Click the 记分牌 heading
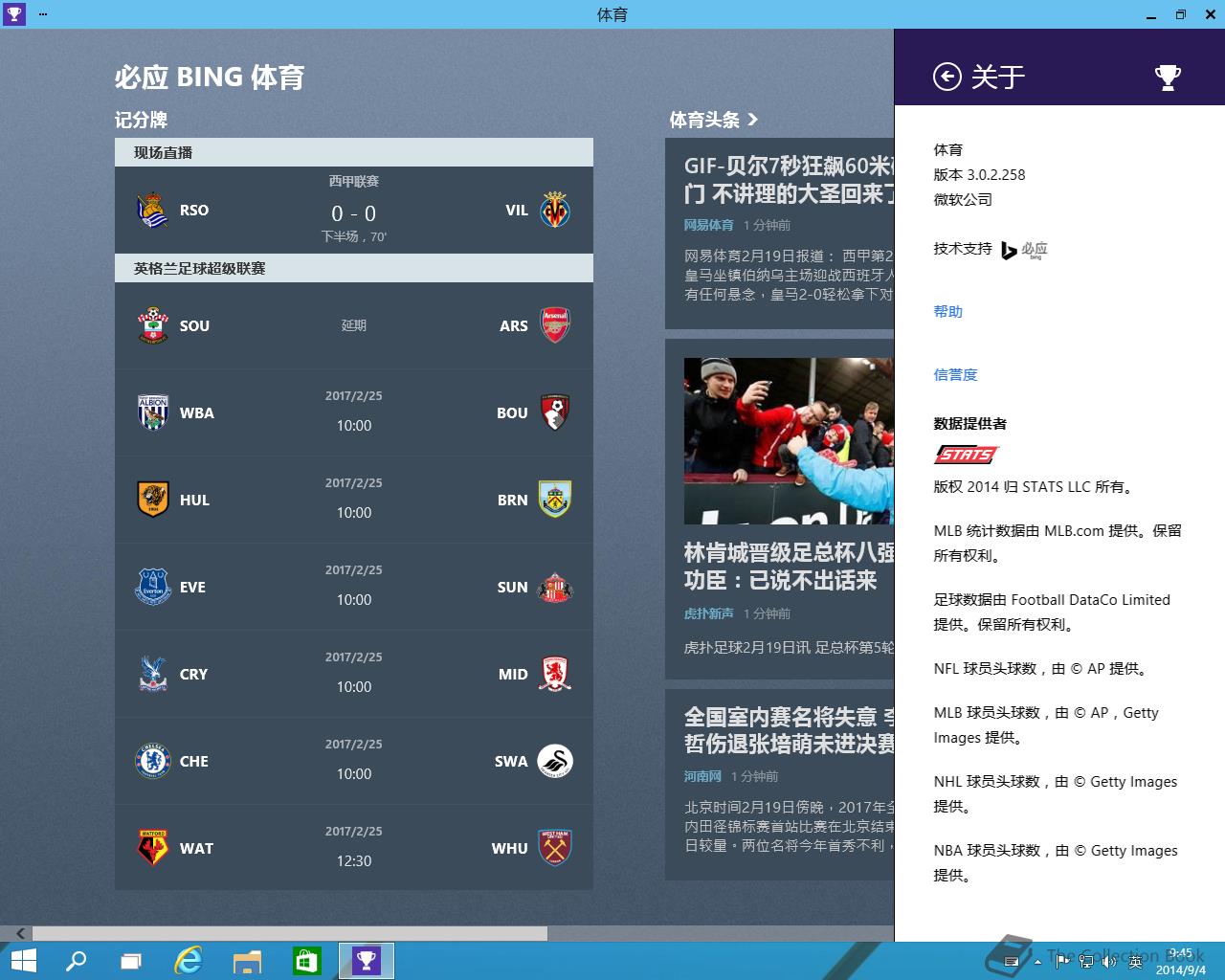 [141, 120]
